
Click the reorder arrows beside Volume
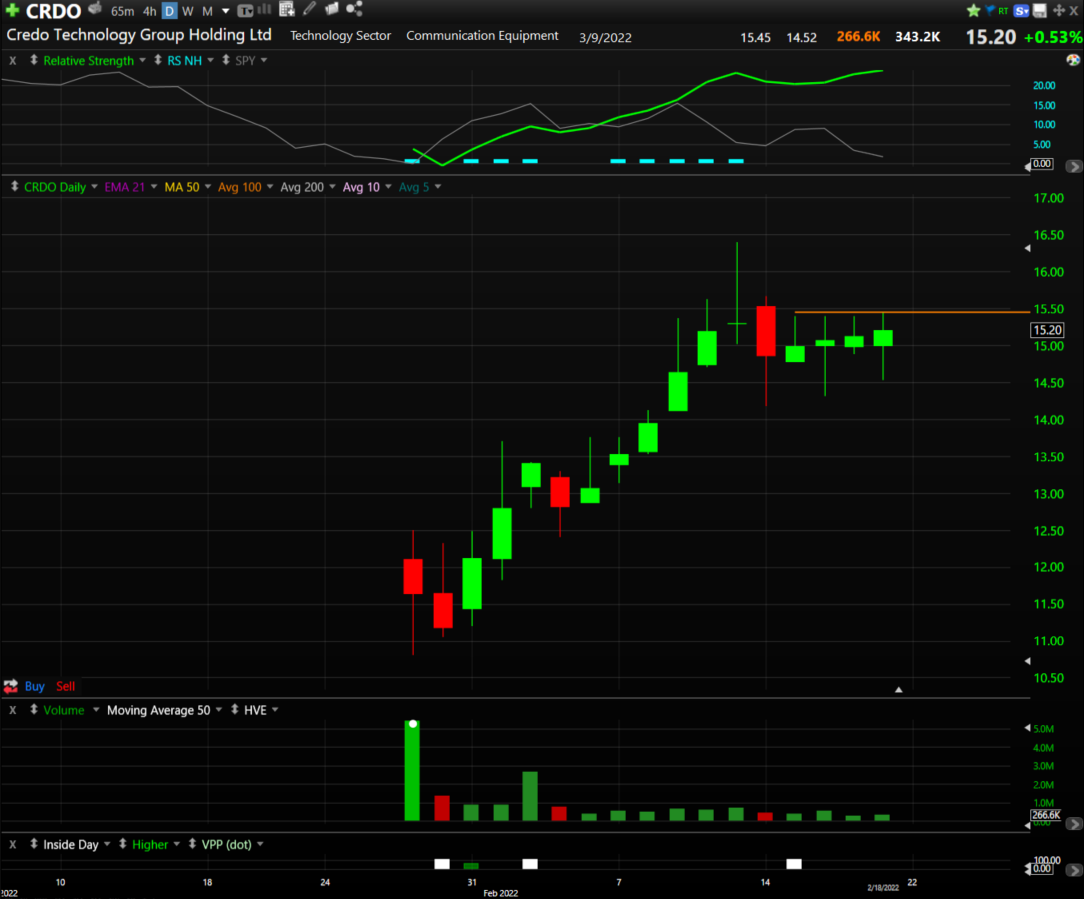[33, 710]
